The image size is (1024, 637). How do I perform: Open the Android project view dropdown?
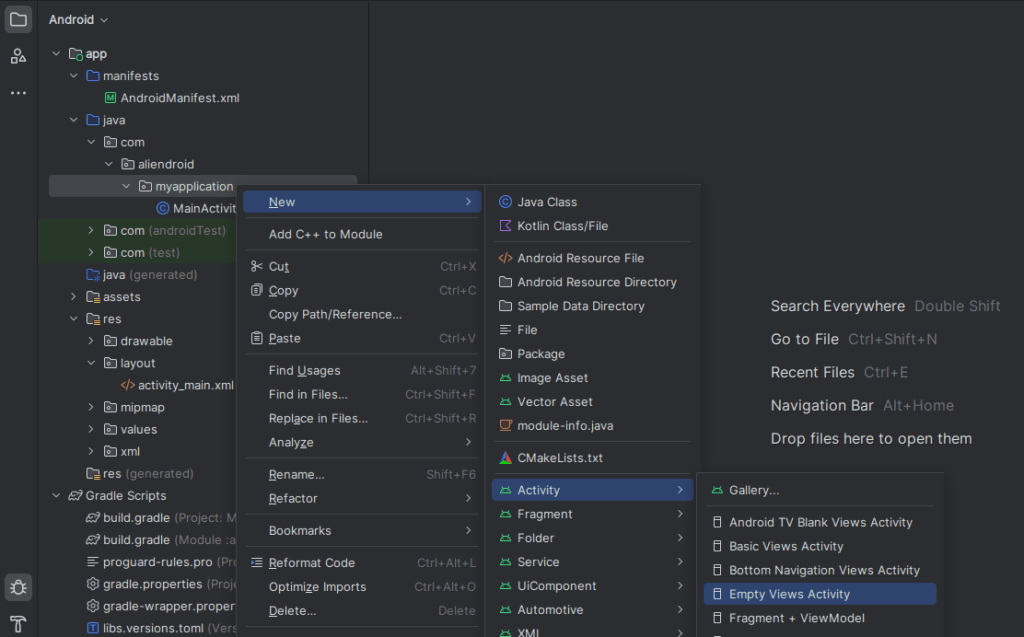pyautogui.click(x=78, y=20)
